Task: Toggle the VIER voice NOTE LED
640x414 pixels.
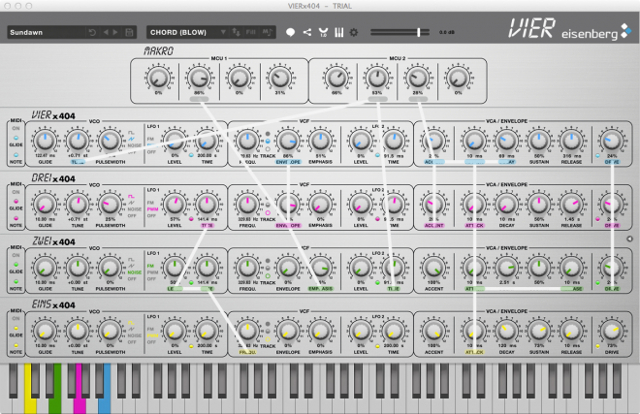Action: [16, 155]
